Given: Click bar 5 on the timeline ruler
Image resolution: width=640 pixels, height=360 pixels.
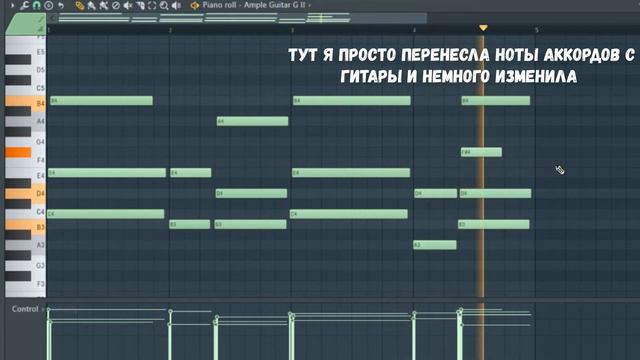Looking at the screenshot, I should (536, 30).
